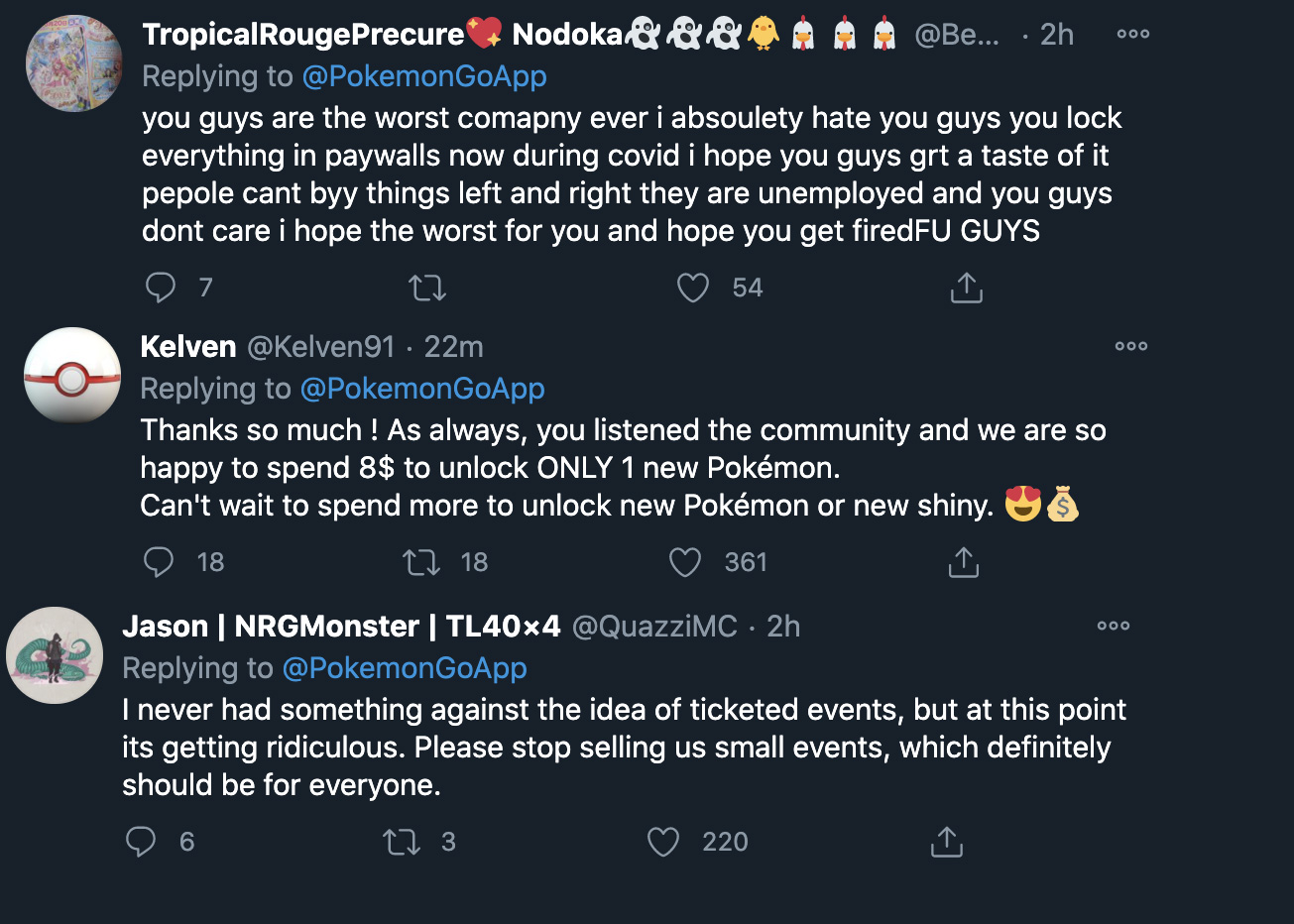Open more options on Kelven's tweet

tap(1130, 346)
